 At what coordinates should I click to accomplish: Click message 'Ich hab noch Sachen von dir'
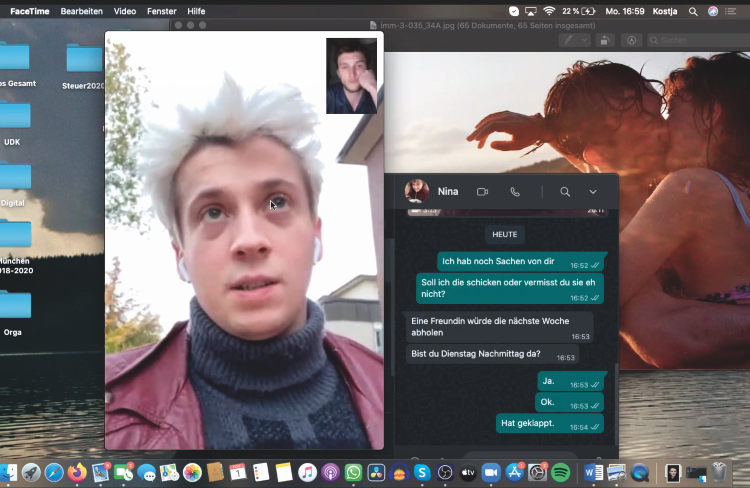[520, 262]
